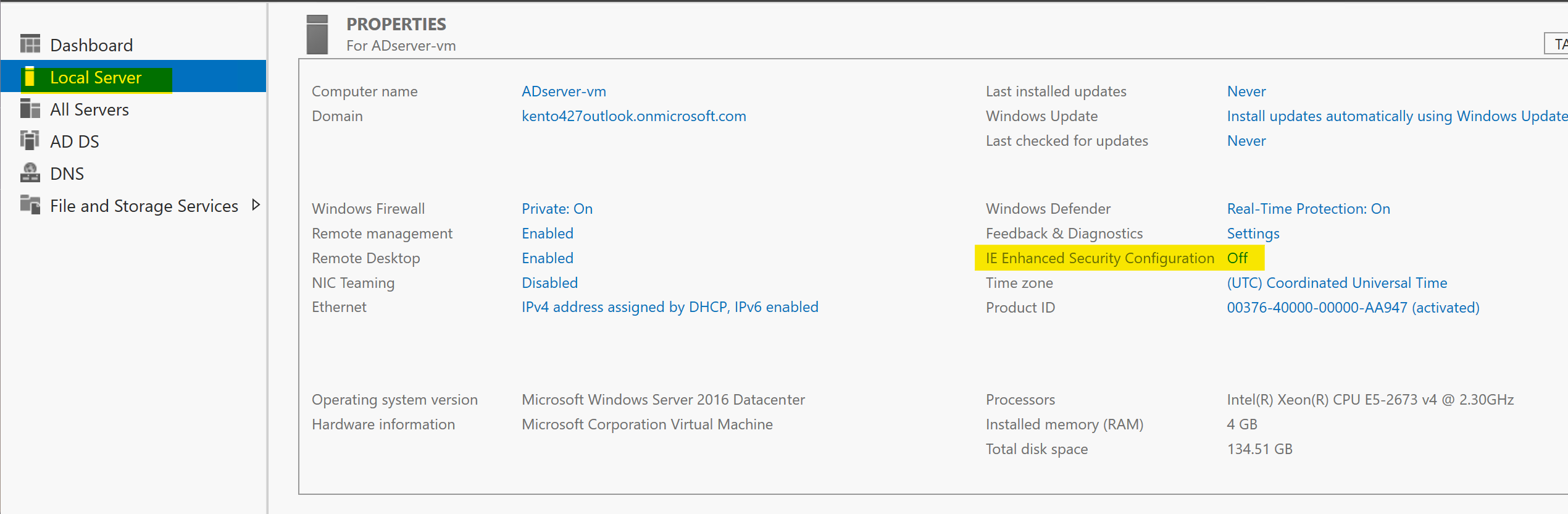Click the 'Product ID' label

pyautogui.click(x=1020, y=308)
